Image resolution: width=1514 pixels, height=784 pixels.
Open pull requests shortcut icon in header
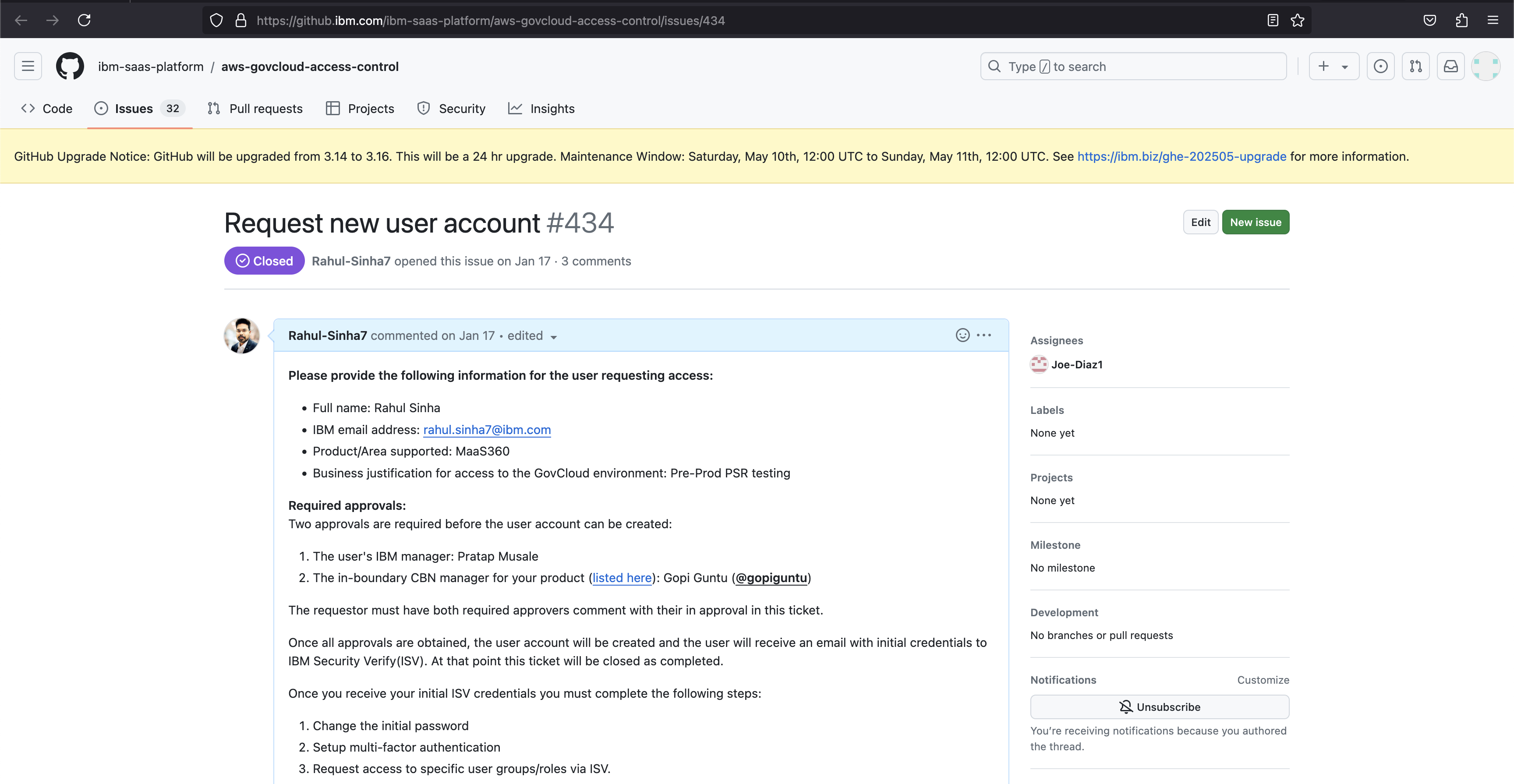pos(1416,67)
